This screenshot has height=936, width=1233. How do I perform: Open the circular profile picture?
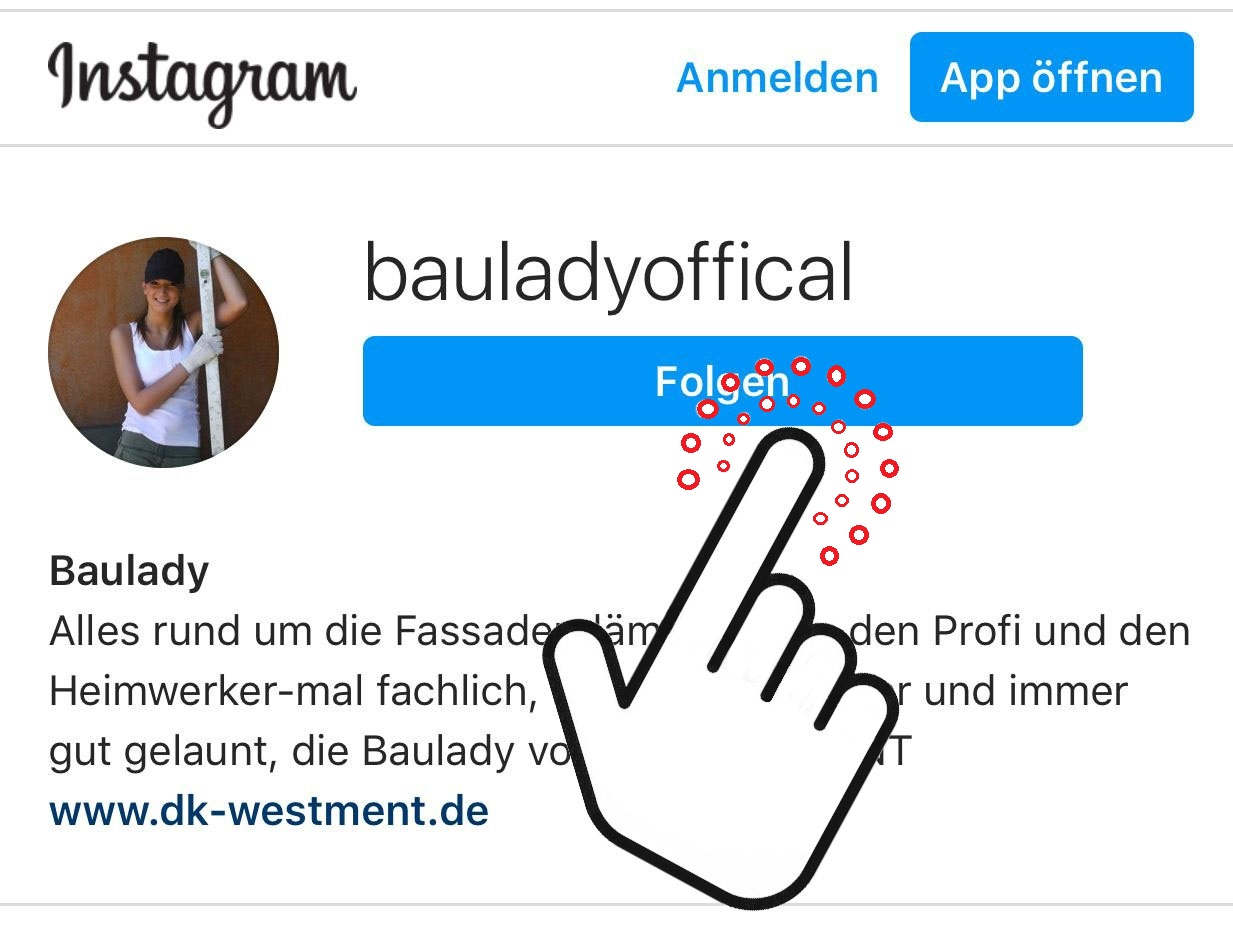tap(163, 352)
